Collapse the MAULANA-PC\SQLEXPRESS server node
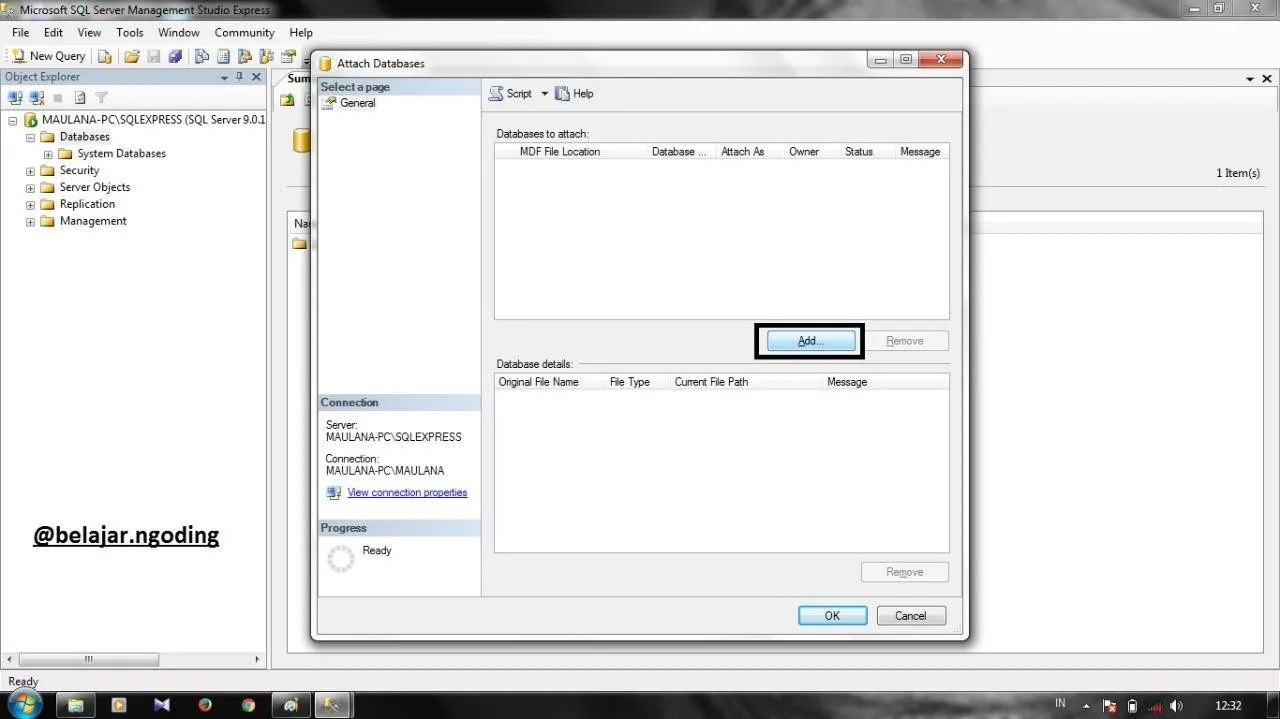 pyautogui.click(x=13, y=120)
